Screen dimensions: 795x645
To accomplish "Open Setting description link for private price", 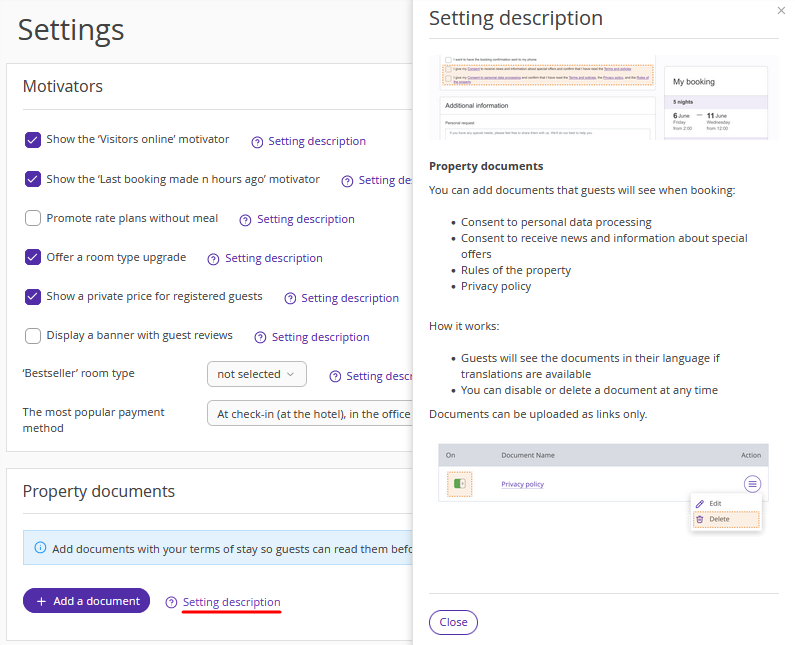I will tap(349, 298).
